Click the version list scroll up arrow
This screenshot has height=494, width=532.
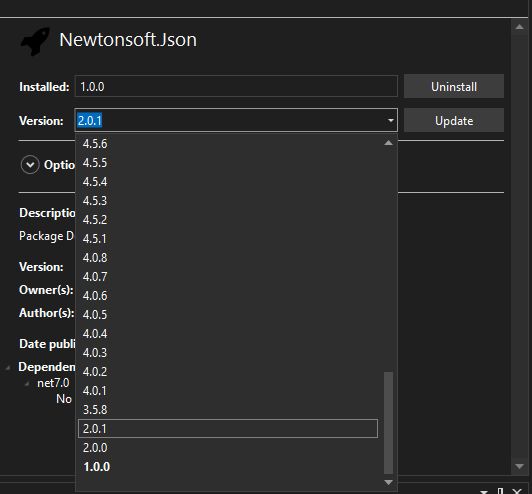click(x=388, y=143)
